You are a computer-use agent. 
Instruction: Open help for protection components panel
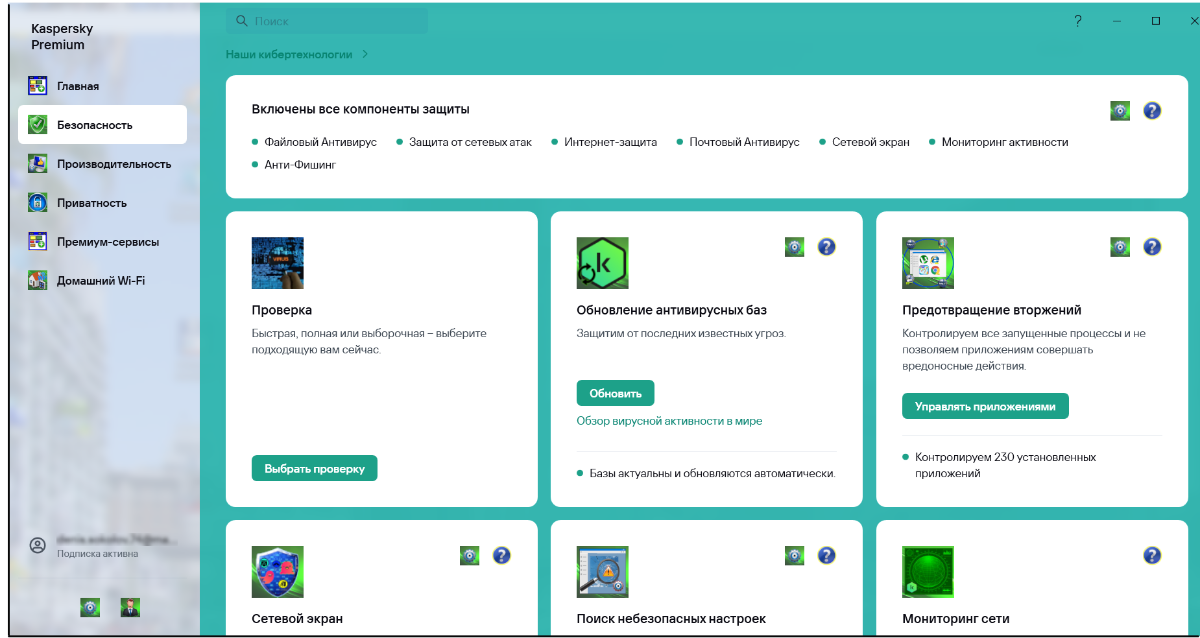1152,111
